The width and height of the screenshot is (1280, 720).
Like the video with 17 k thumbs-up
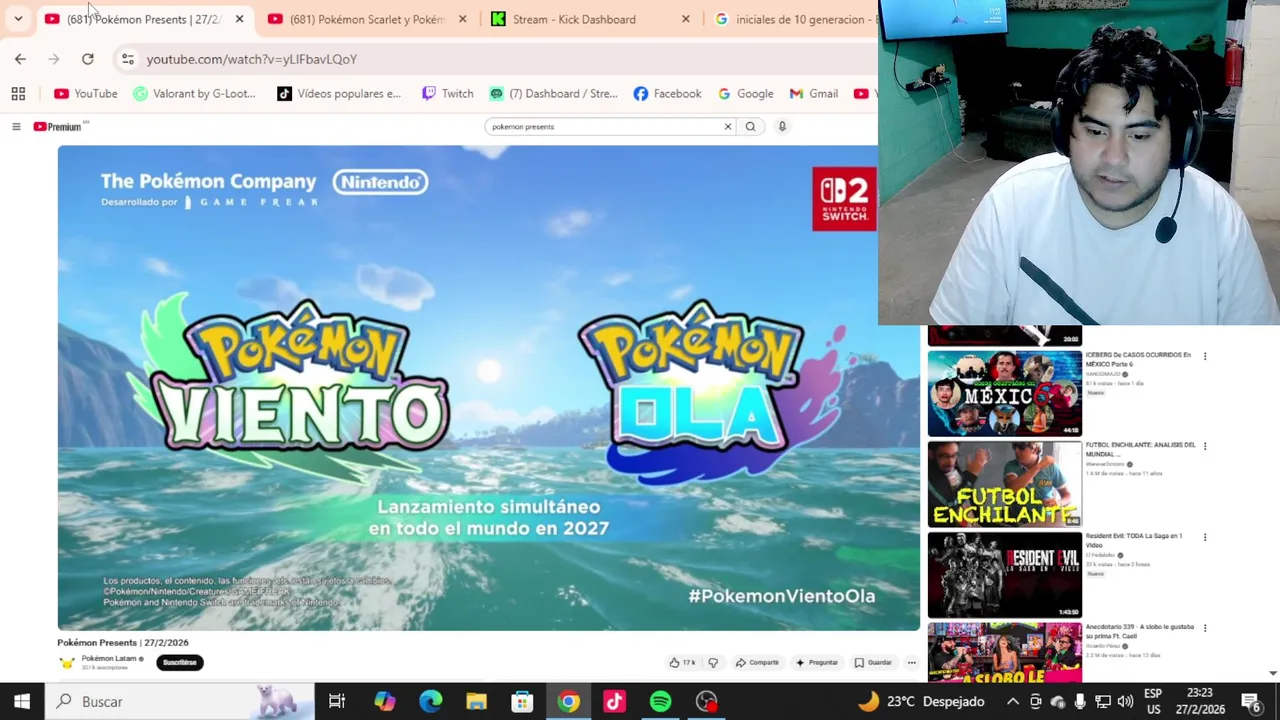(x=682, y=662)
